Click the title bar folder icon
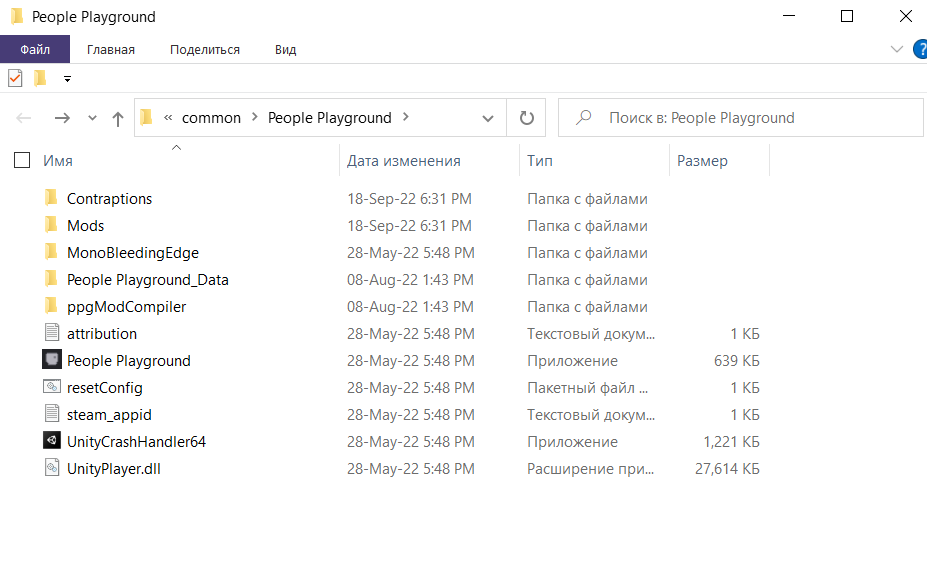Image resolution: width=927 pixels, height=573 pixels. [17, 16]
